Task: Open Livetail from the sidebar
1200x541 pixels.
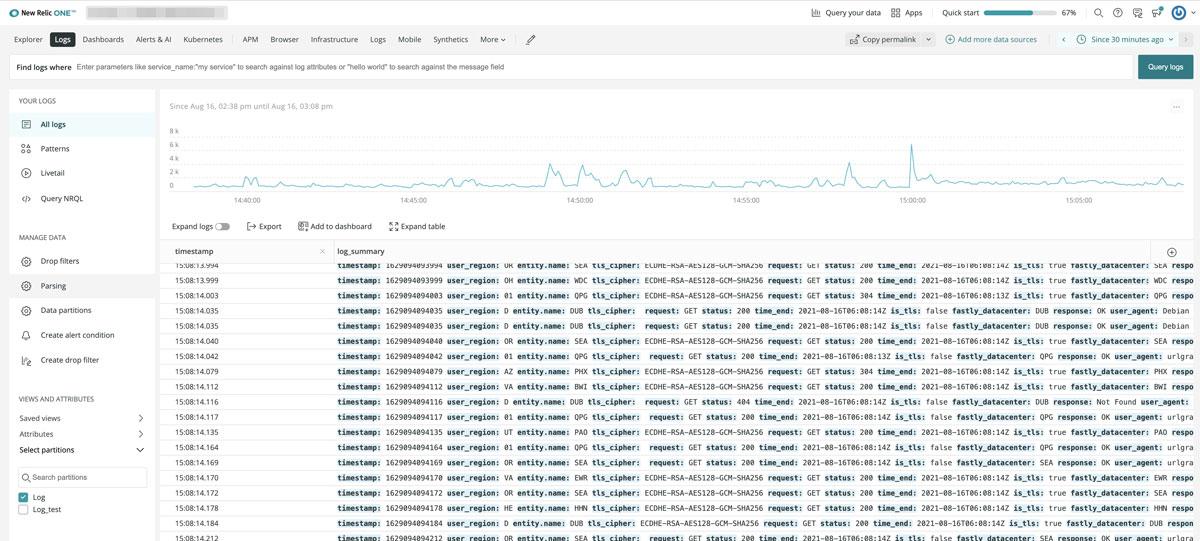Action: 52,173
